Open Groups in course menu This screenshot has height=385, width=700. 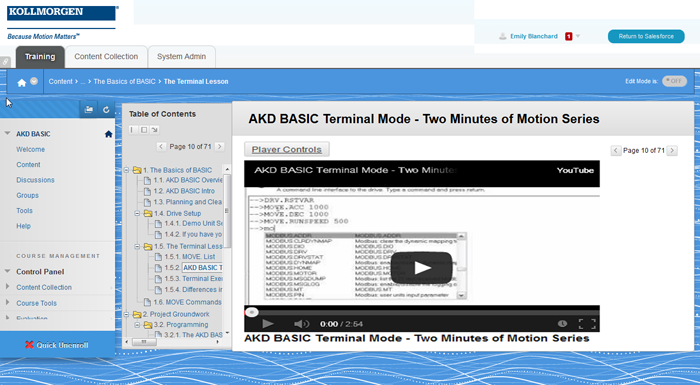coord(27,195)
